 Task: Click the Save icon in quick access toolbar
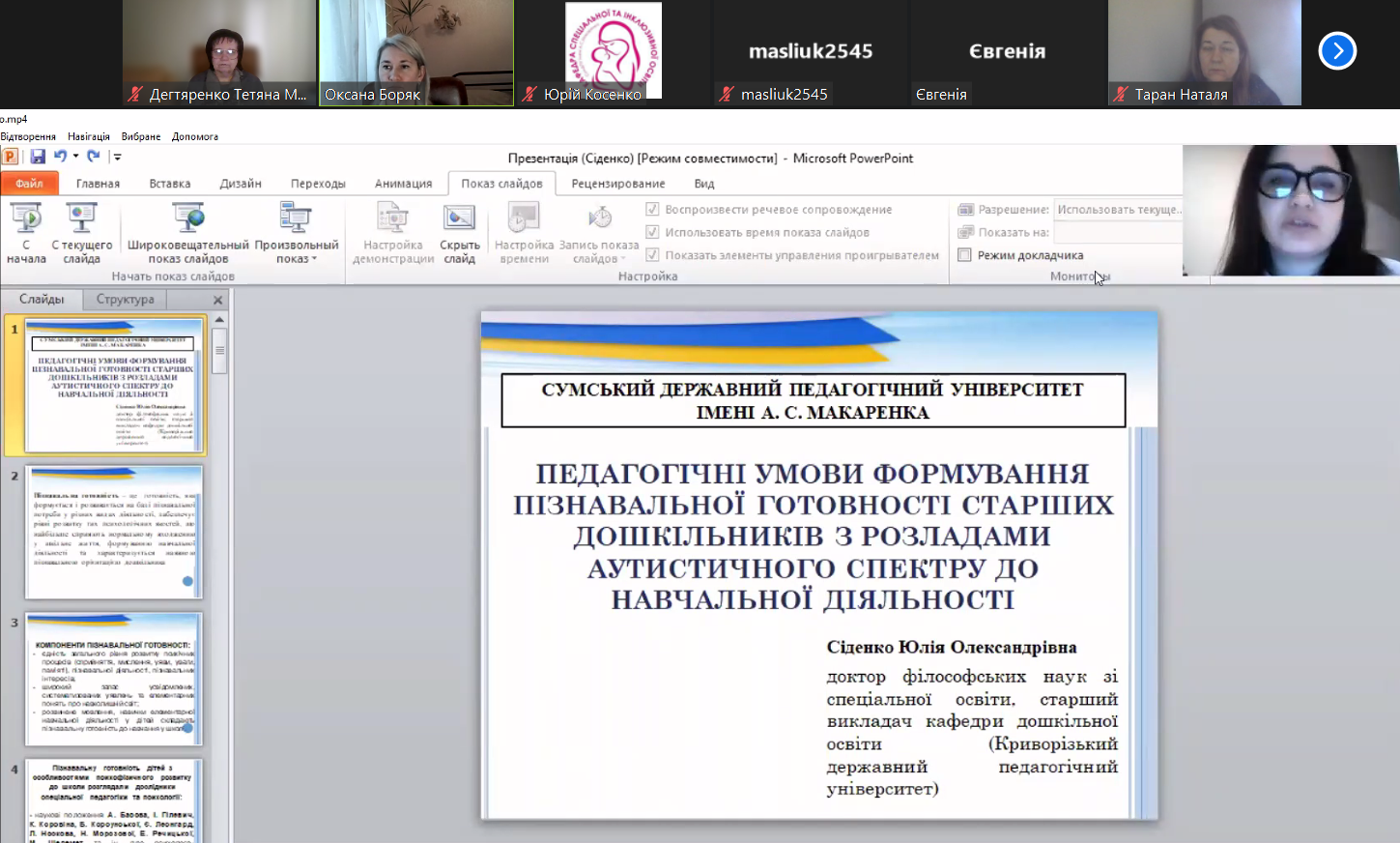coord(38,157)
